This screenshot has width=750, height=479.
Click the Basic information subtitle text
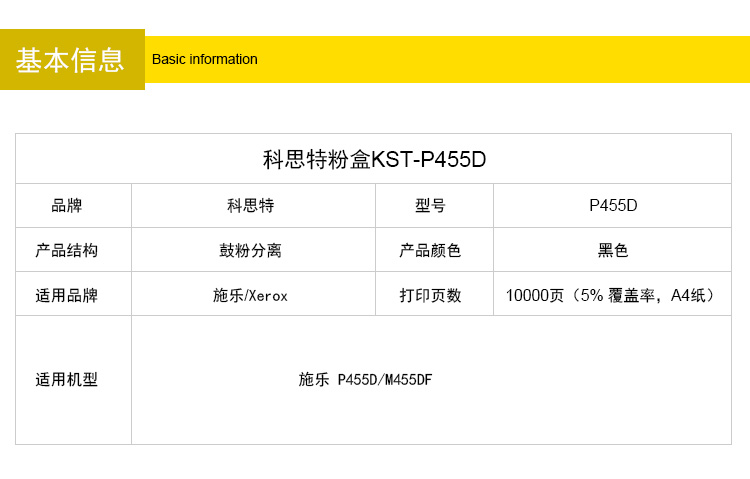point(205,59)
